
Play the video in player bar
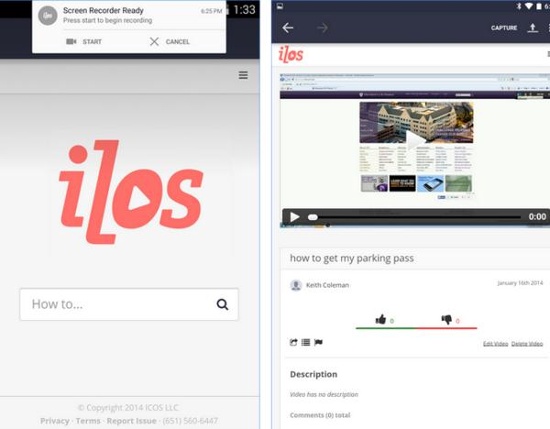click(x=295, y=217)
